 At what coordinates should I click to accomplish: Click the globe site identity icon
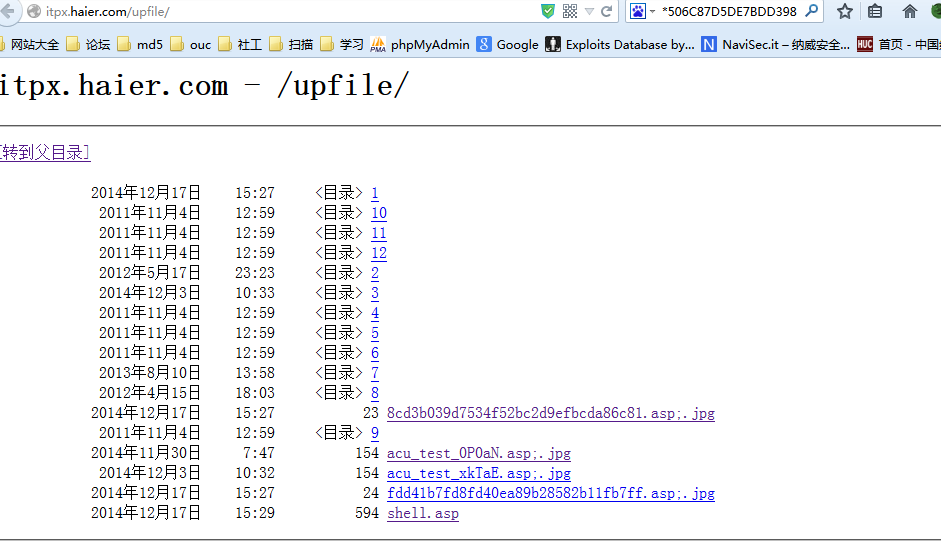[x=34, y=11]
